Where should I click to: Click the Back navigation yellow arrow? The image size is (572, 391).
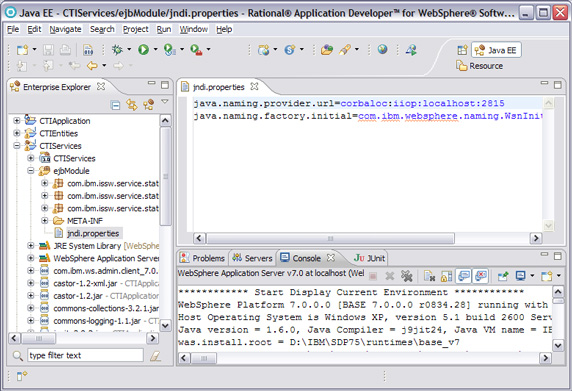(x=92, y=66)
